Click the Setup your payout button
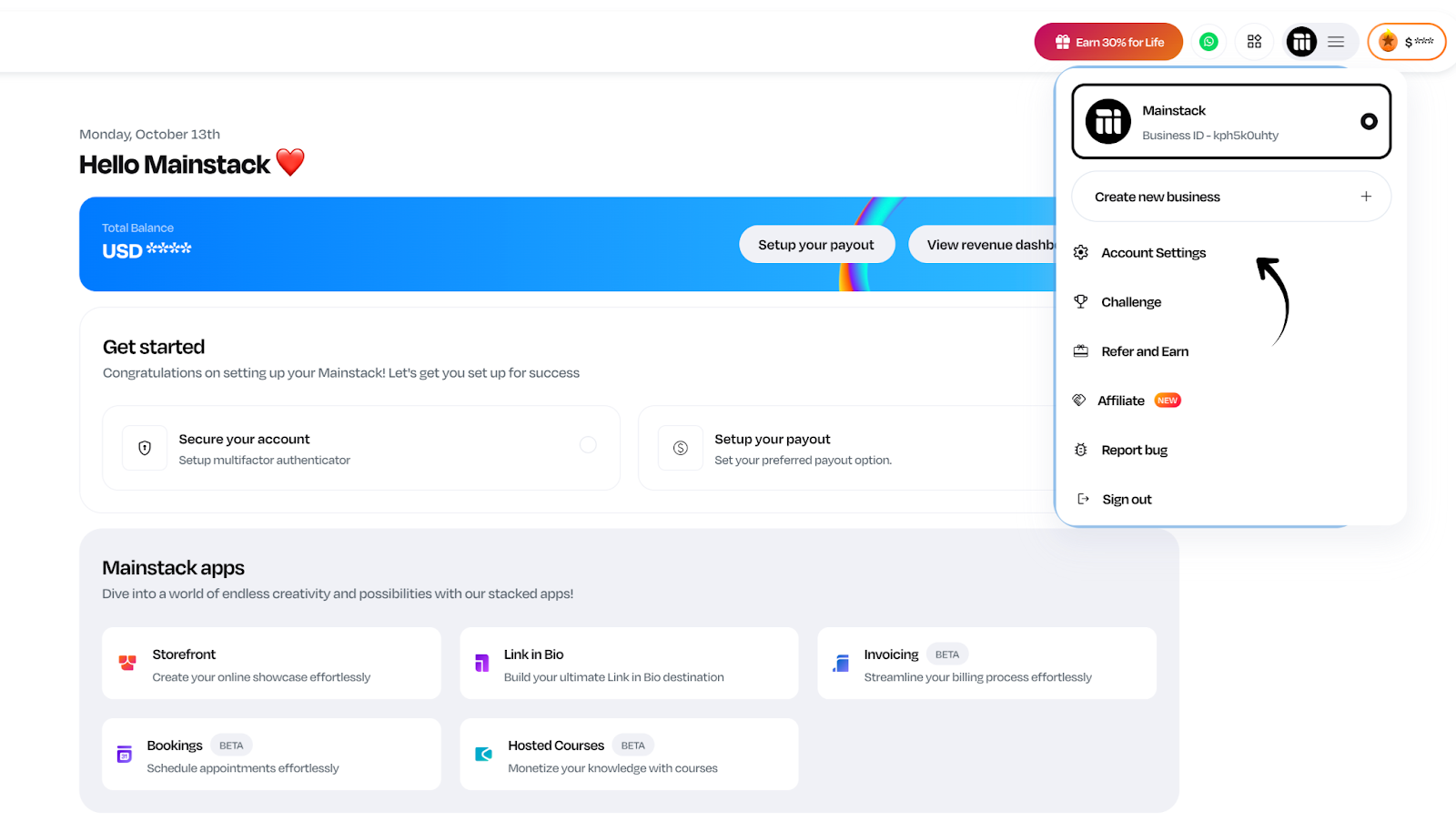Viewport: 1456px width, 822px height. click(816, 245)
